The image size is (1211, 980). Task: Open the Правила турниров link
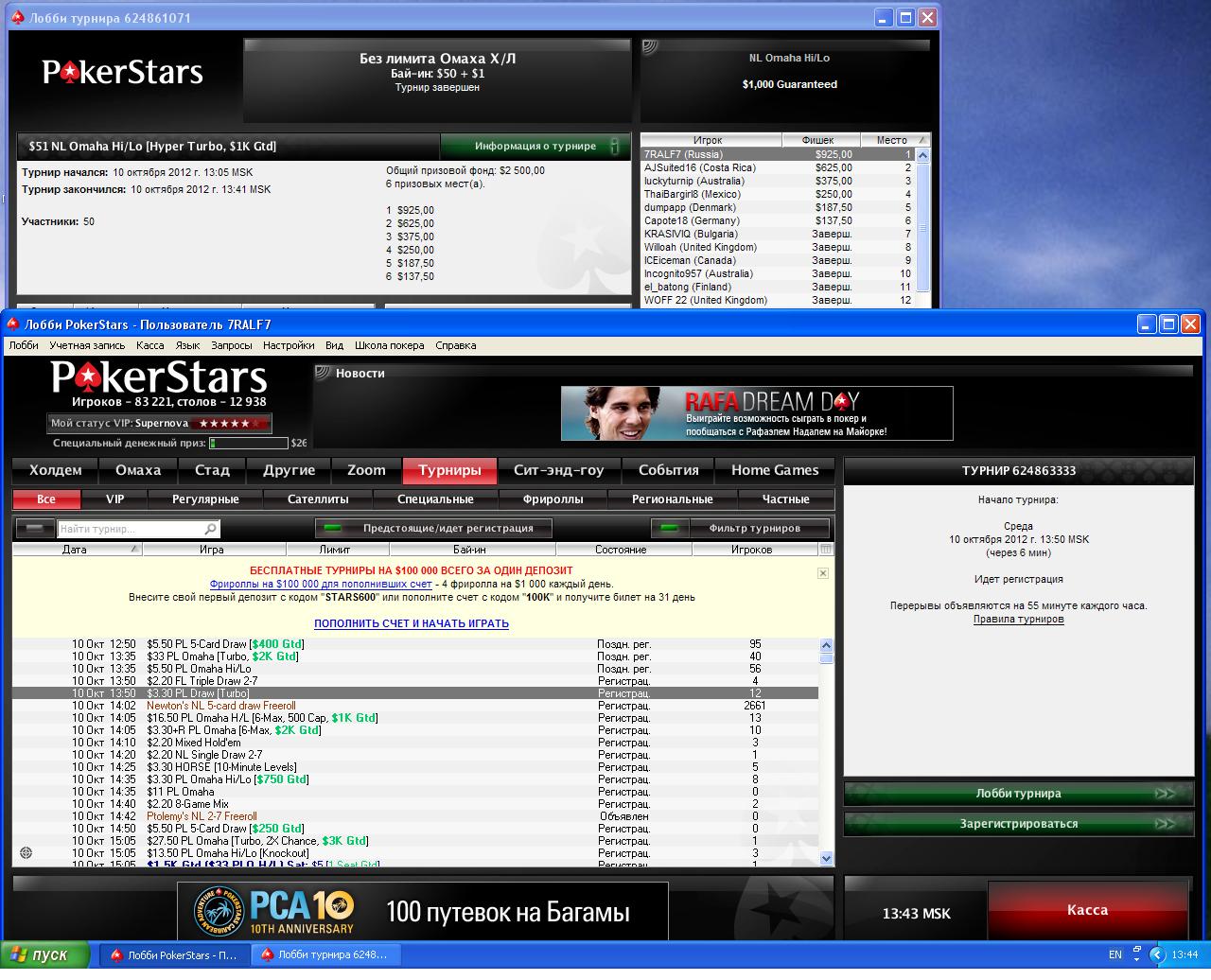point(1018,620)
